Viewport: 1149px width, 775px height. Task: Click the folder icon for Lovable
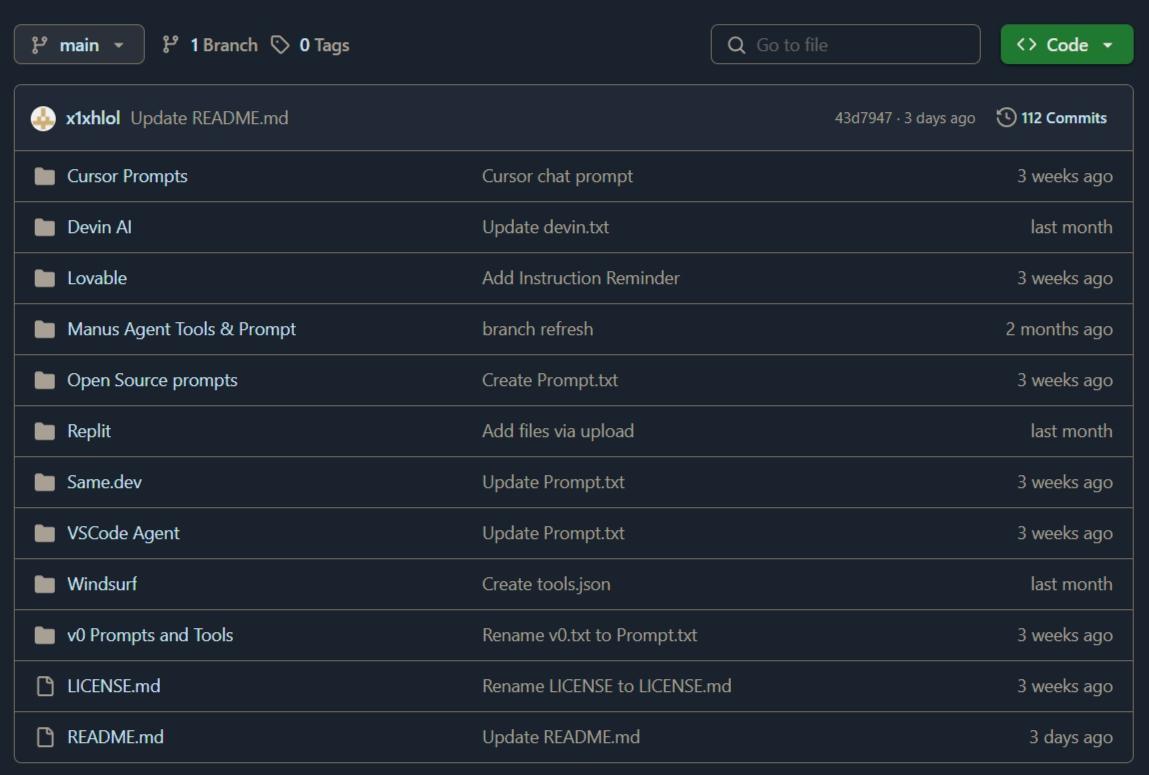(45, 278)
